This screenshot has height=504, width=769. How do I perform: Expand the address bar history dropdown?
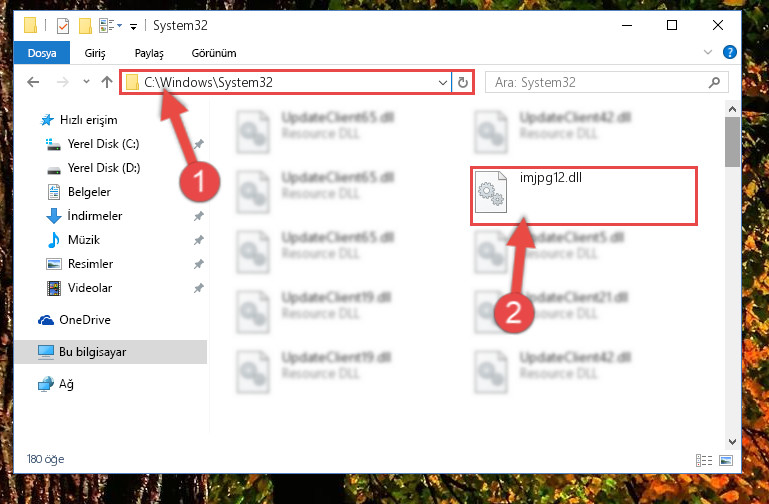point(442,82)
